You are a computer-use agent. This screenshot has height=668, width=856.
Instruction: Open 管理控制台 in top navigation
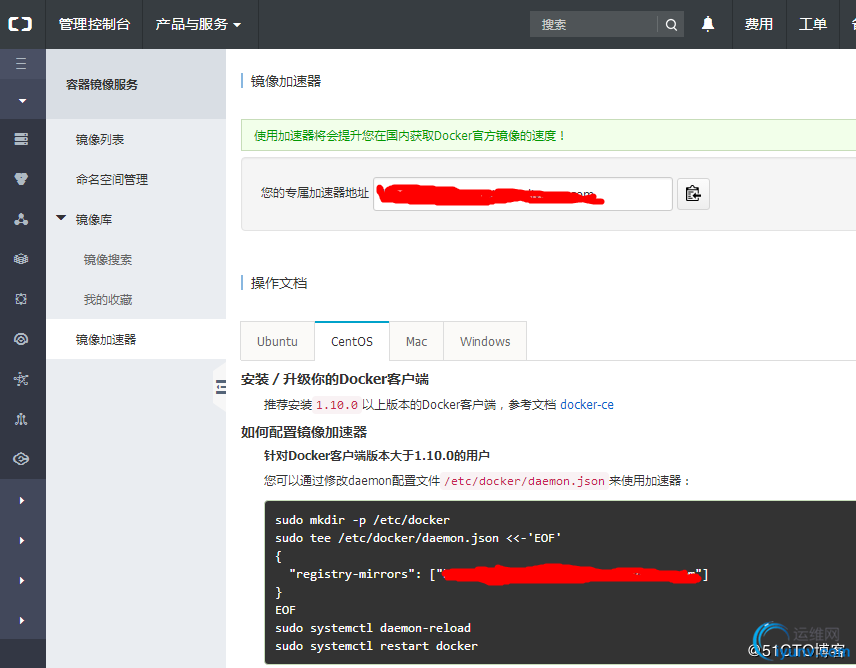(94, 24)
